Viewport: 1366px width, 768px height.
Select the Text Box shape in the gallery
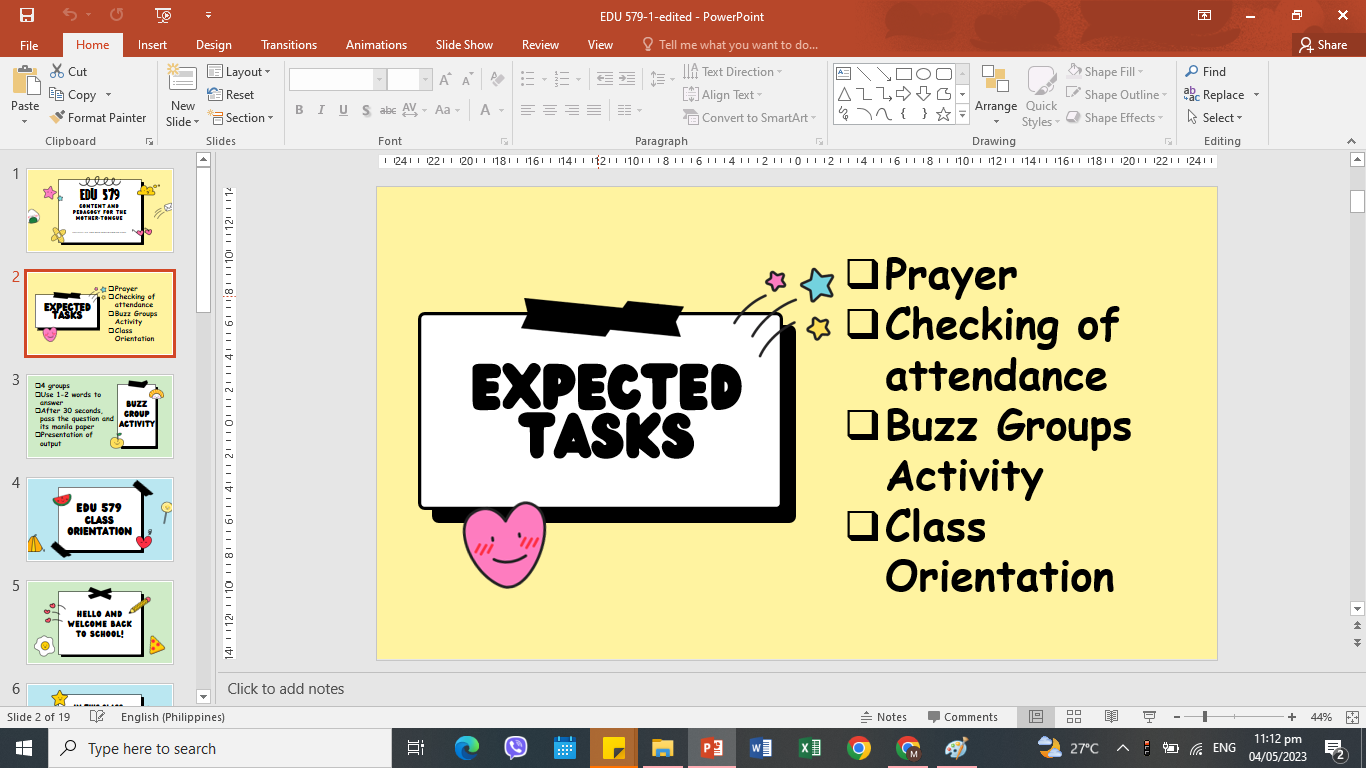(843, 74)
